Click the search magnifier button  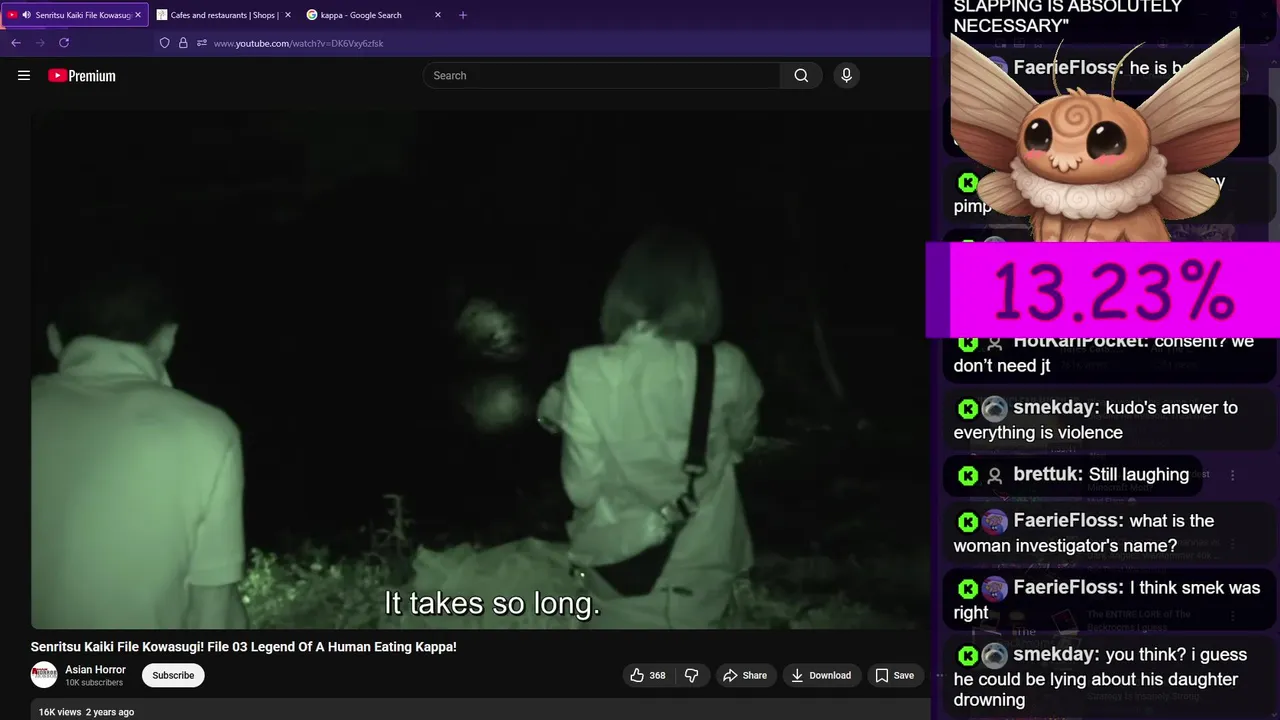click(x=801, y=76)
